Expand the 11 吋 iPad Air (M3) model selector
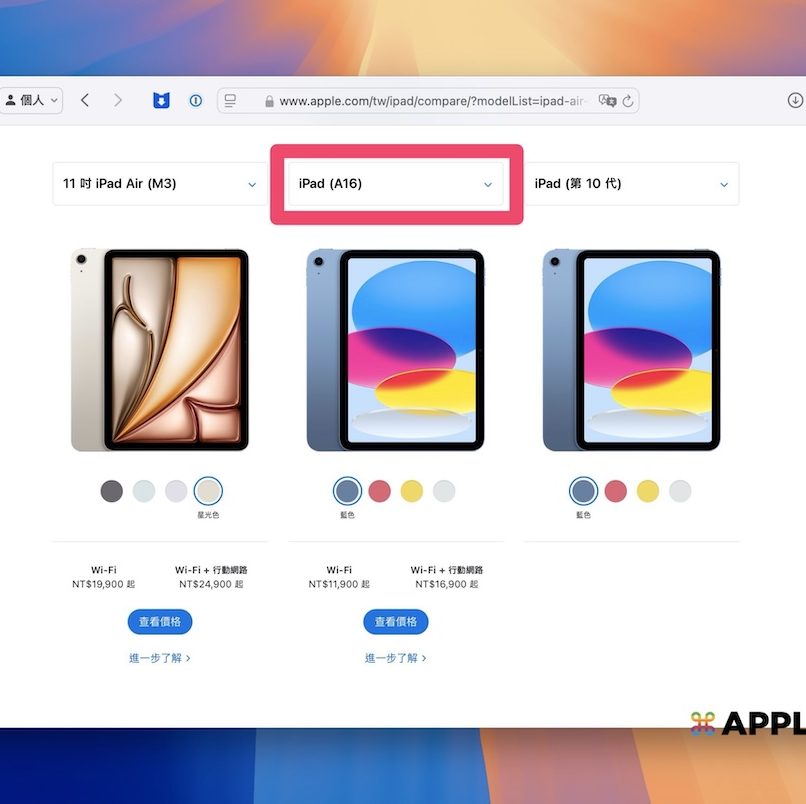The height and width of the screenshot is (804, 806). pos(160,184)
